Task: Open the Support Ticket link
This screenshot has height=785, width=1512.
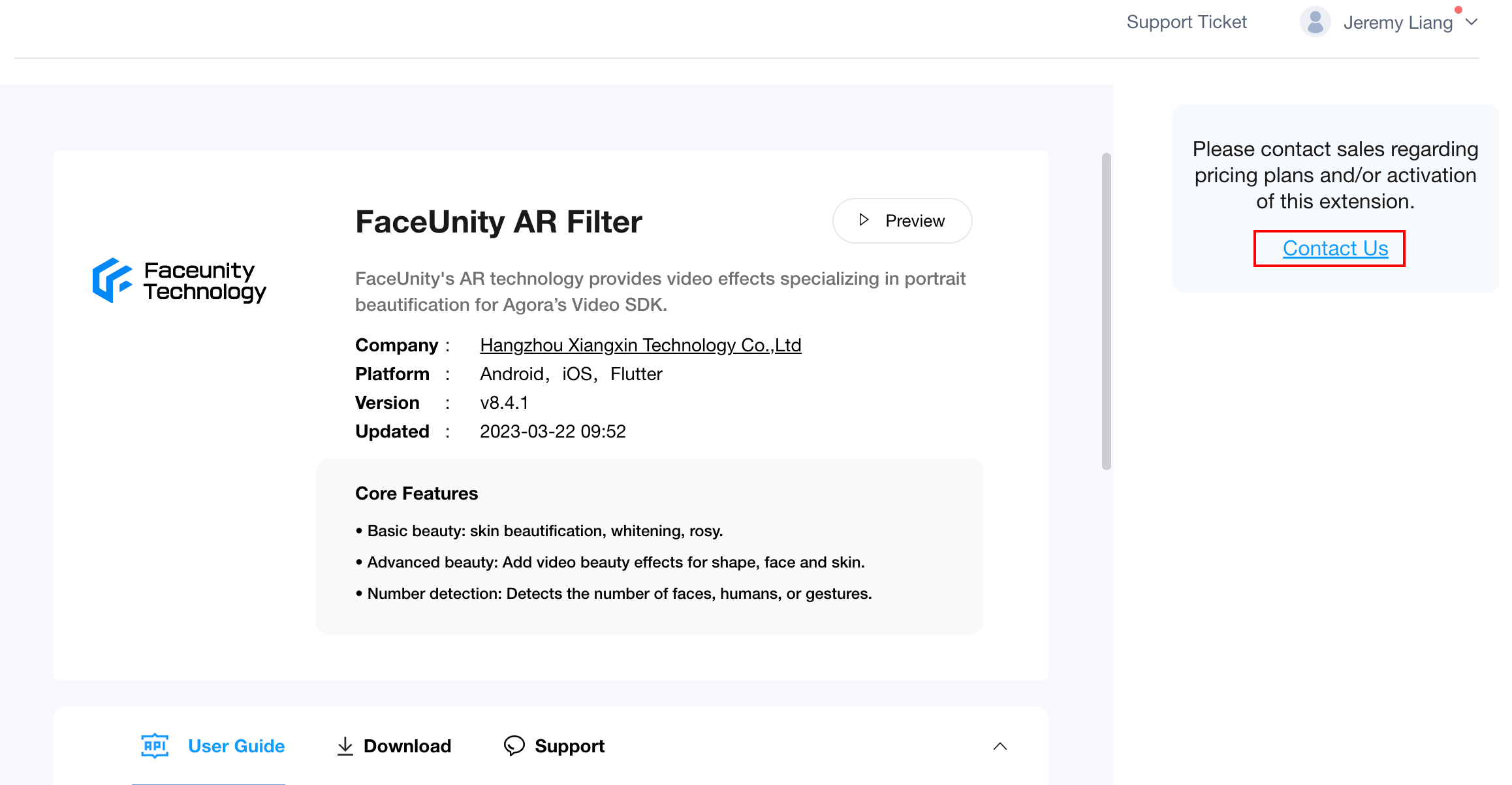Action: point(1186,22)
